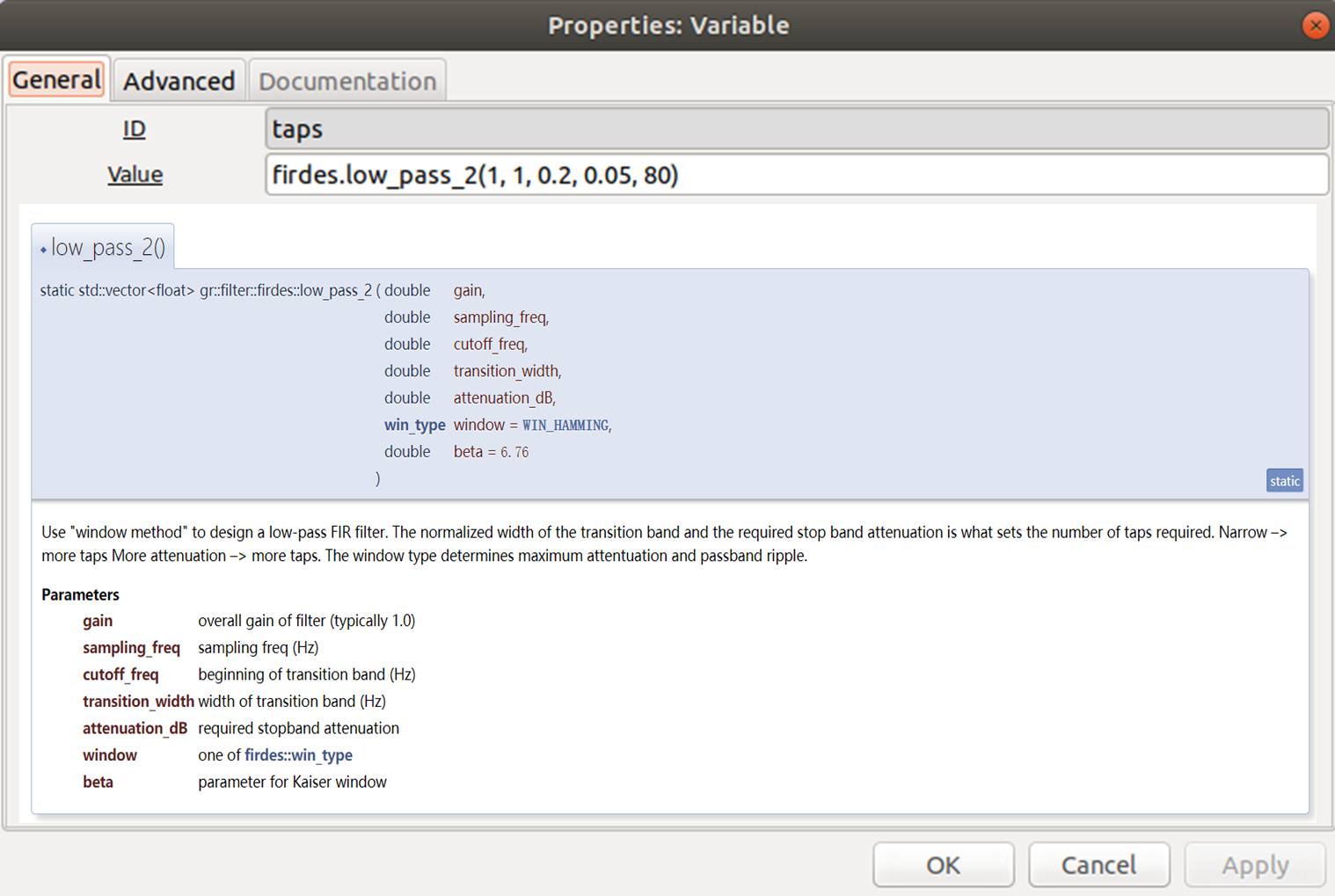The image size is (1335, 896).
Task: Select the General tab
Action: pos(57,80)
